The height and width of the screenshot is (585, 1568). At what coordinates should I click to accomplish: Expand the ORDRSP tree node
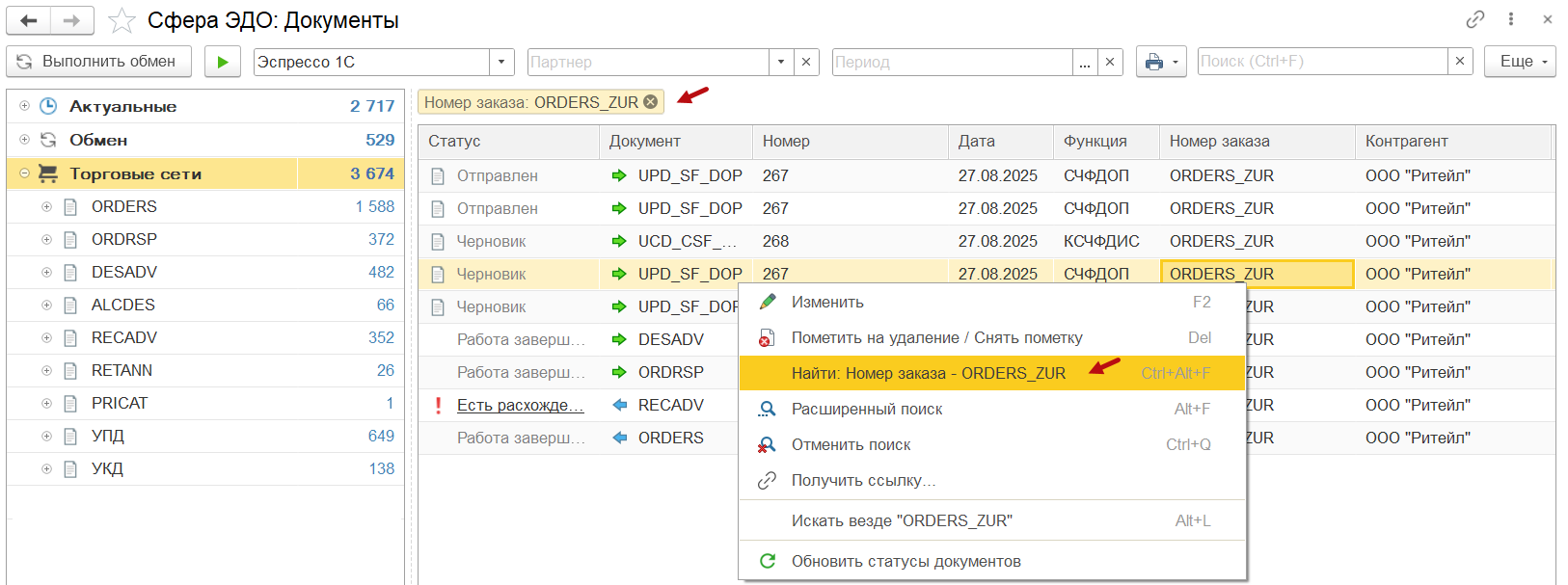(x=46, y=239)
